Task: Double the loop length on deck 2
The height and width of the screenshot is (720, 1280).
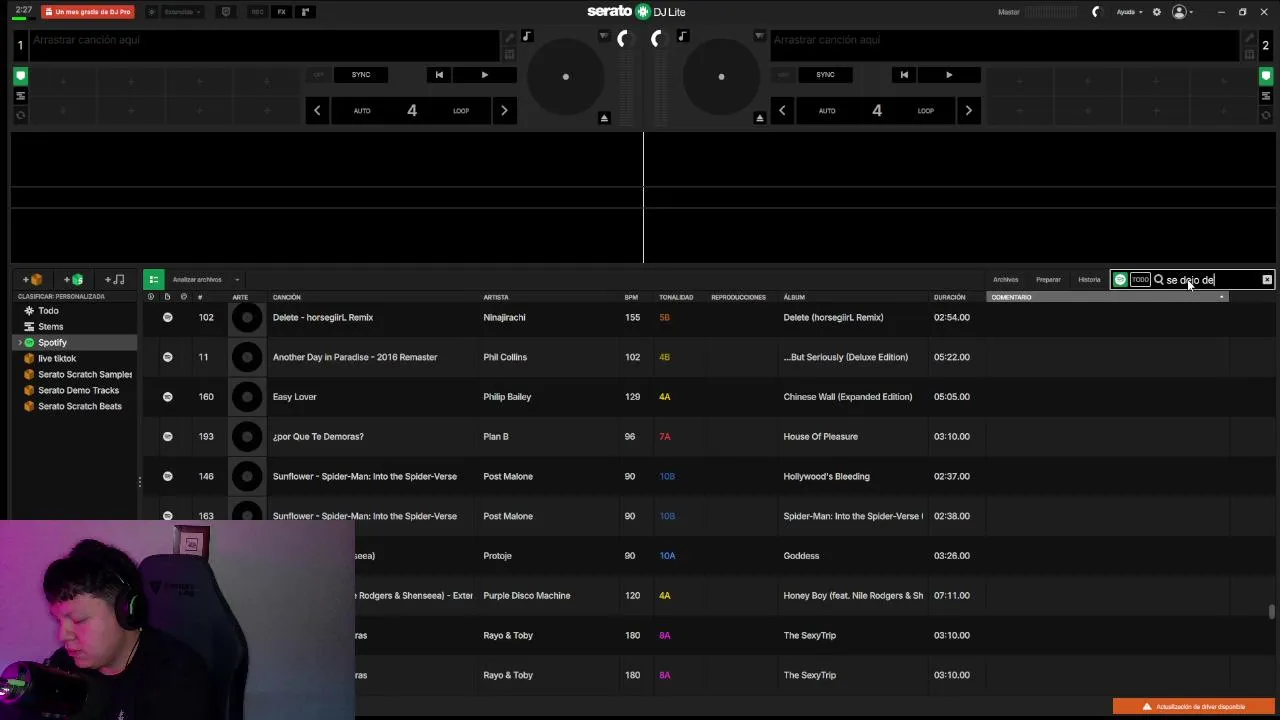Action: tap(968, 110)
